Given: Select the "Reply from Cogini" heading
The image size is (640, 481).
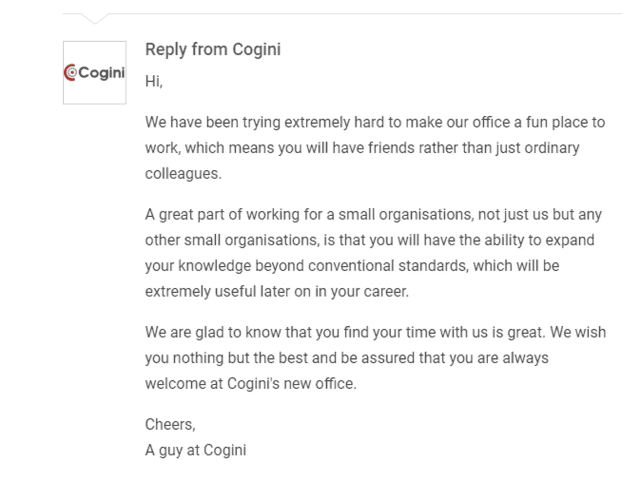Looking at the screenshot, I should coord(213,49).
